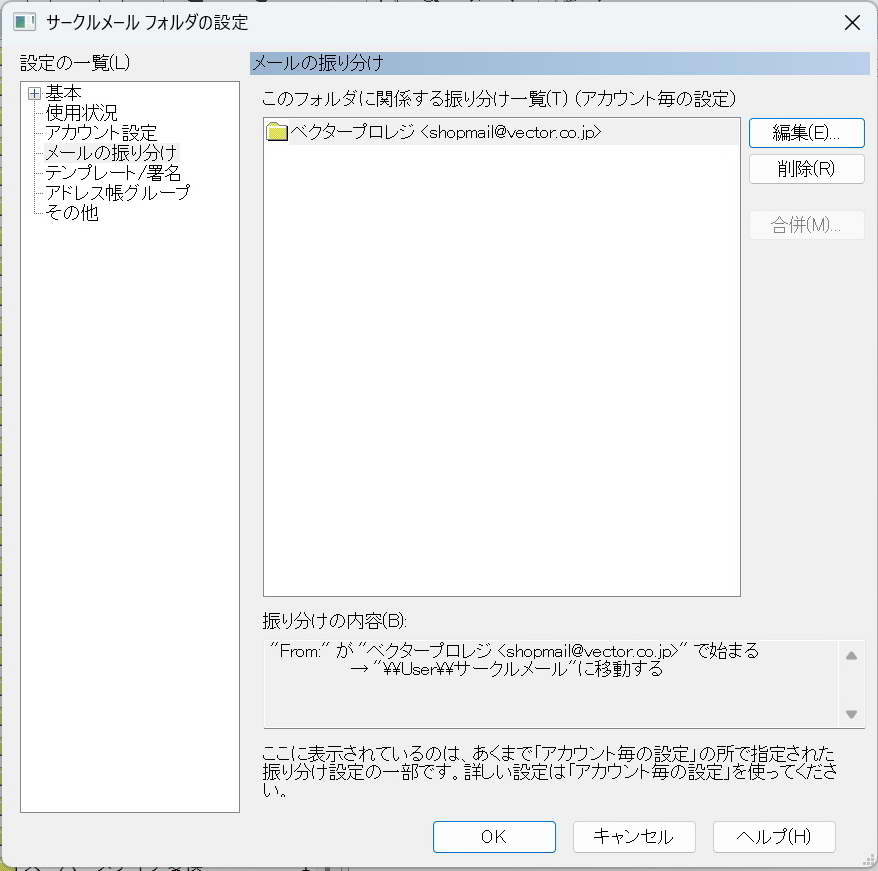Close the フォルダの設定 dialog window

(852, 22)
